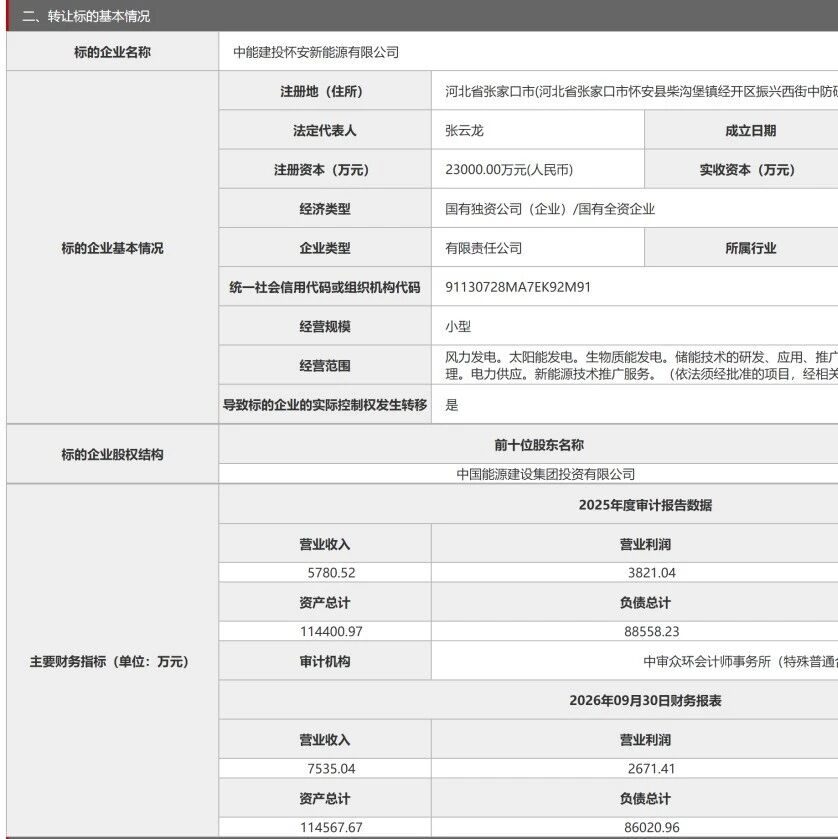Select the value 小型
The height and width of the screenshot is (839, 838).
tap(458, 326)
